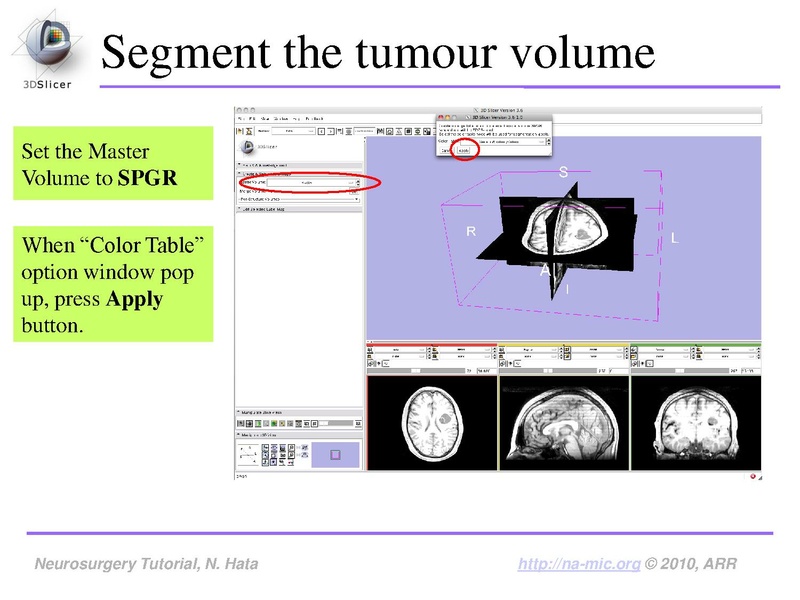The width and height of the screenshot is (800, 600).
Task: Toggle the label outline option in yellow slice controls
Action: click(567, 357)
